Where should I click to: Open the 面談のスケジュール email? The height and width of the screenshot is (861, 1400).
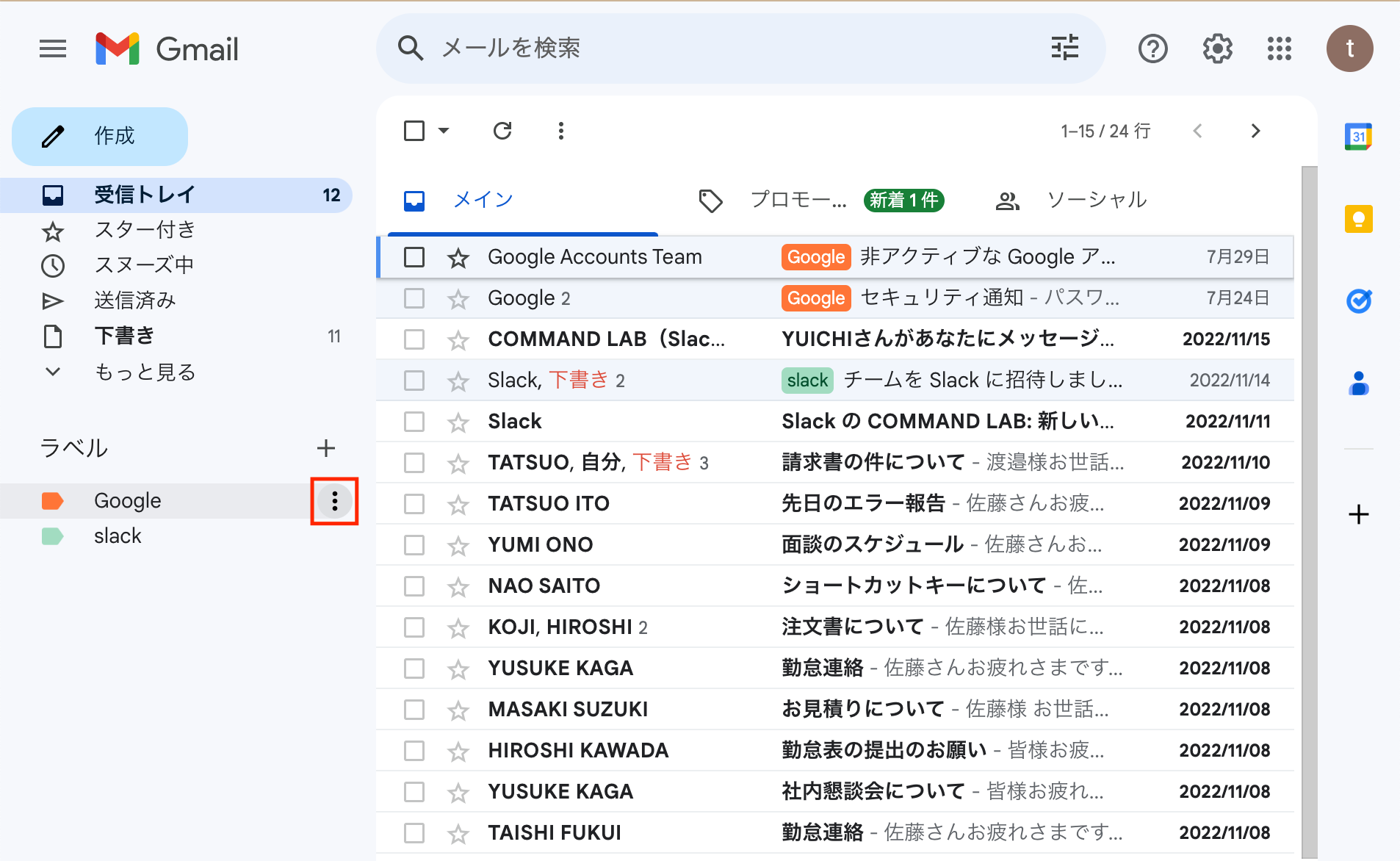coord(834,545)
